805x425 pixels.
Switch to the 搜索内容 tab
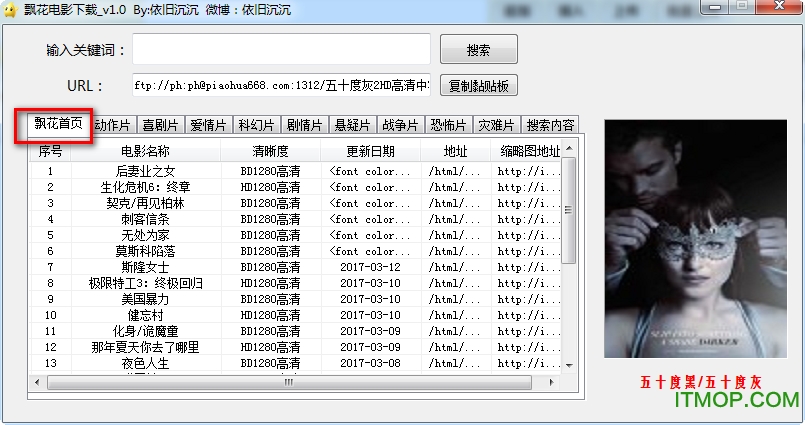550,125
